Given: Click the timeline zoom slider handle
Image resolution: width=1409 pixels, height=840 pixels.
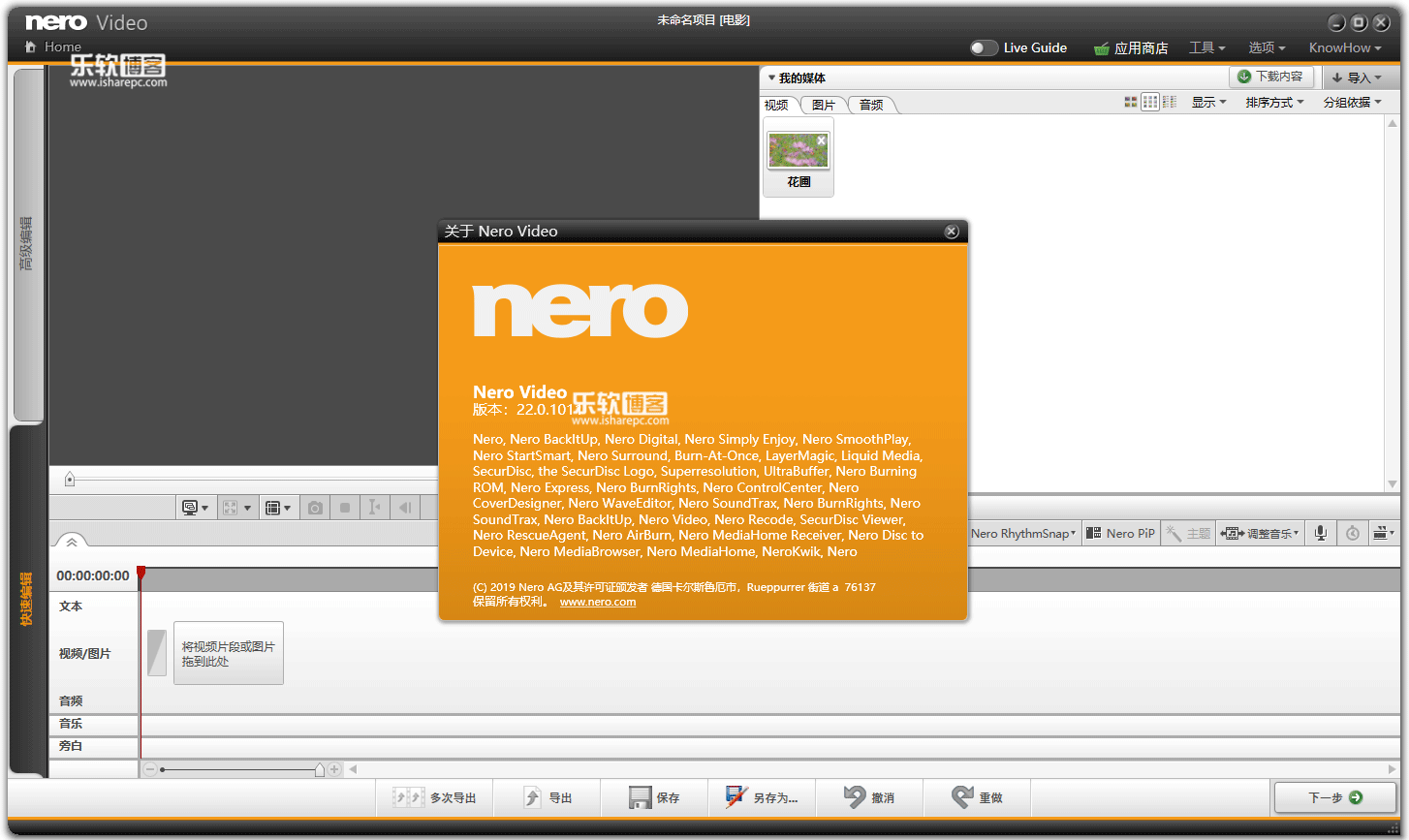Looking at the screenshot, I should 320,770.
